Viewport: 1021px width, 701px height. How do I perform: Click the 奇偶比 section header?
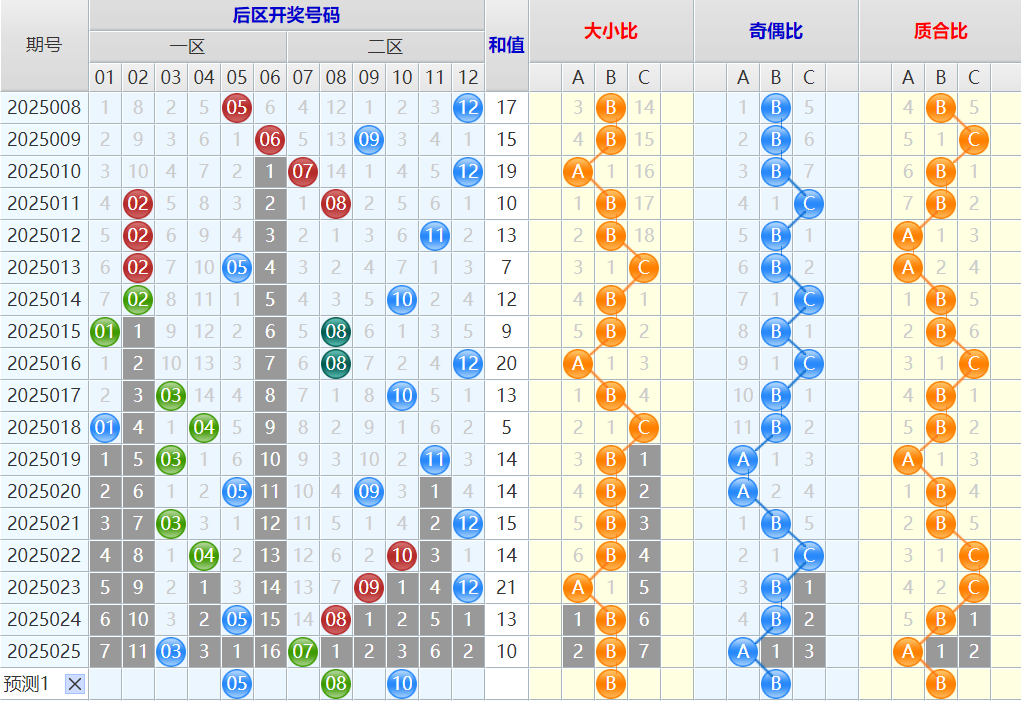coord(776,31)
